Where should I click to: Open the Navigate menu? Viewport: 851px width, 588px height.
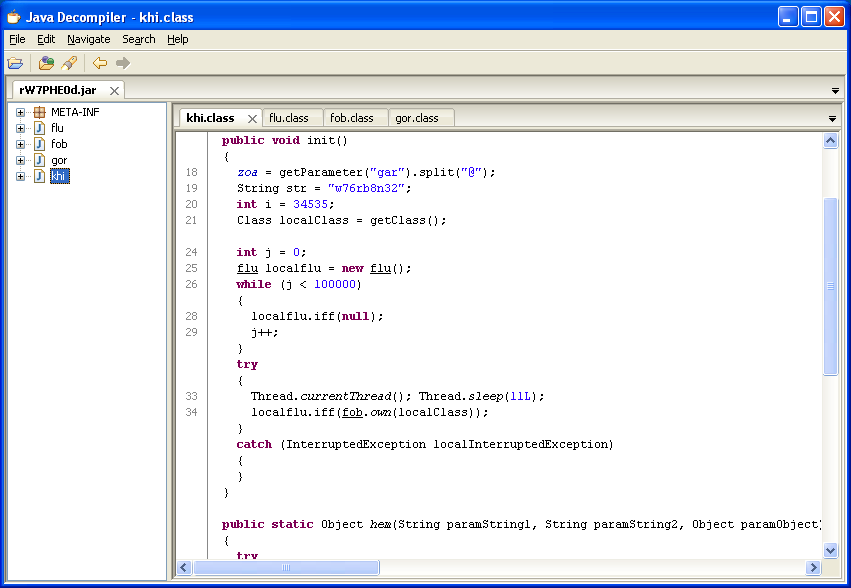pyautogui.click(x=89, y=39)
